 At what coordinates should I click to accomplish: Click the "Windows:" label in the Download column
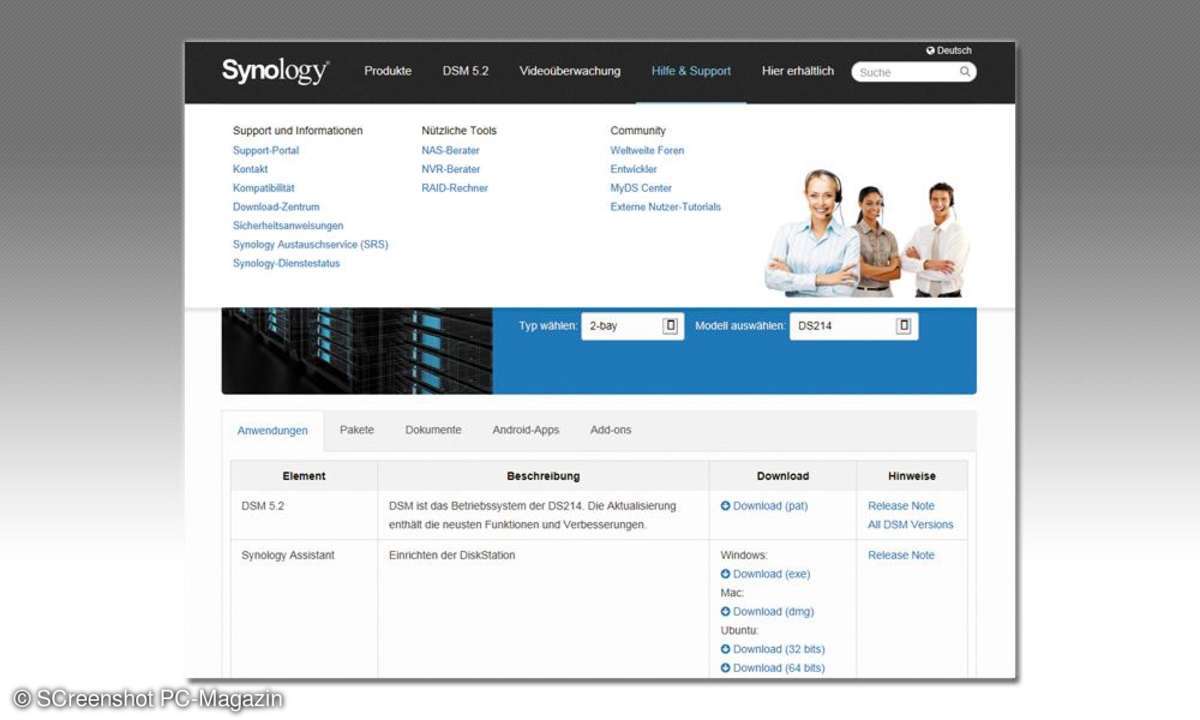coord(744,555)
